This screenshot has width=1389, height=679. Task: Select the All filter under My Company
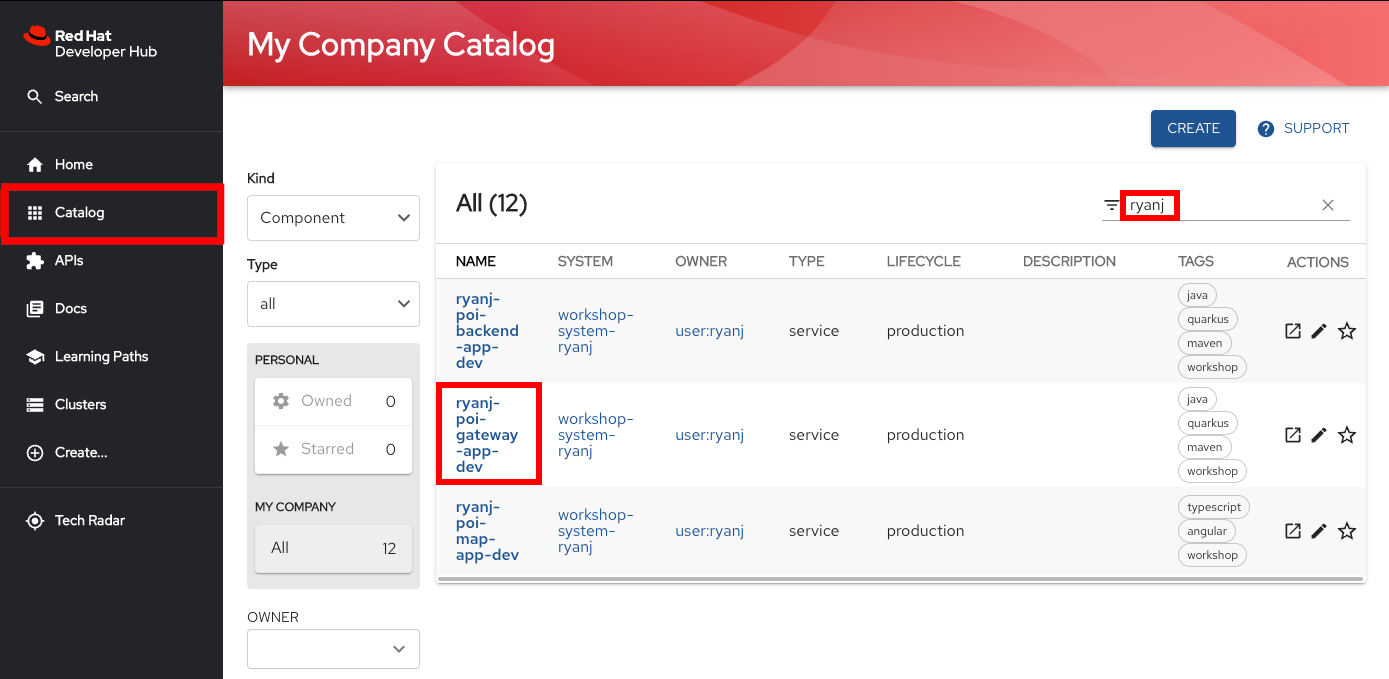(333, 548)
